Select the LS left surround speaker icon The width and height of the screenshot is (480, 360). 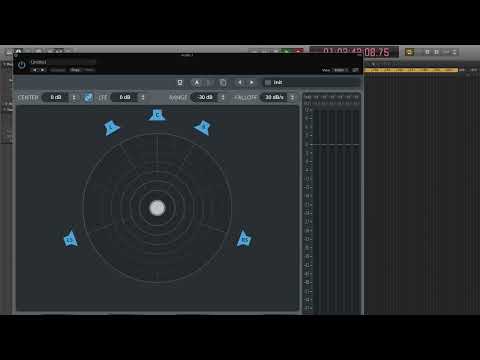click(x=70, y=239)
